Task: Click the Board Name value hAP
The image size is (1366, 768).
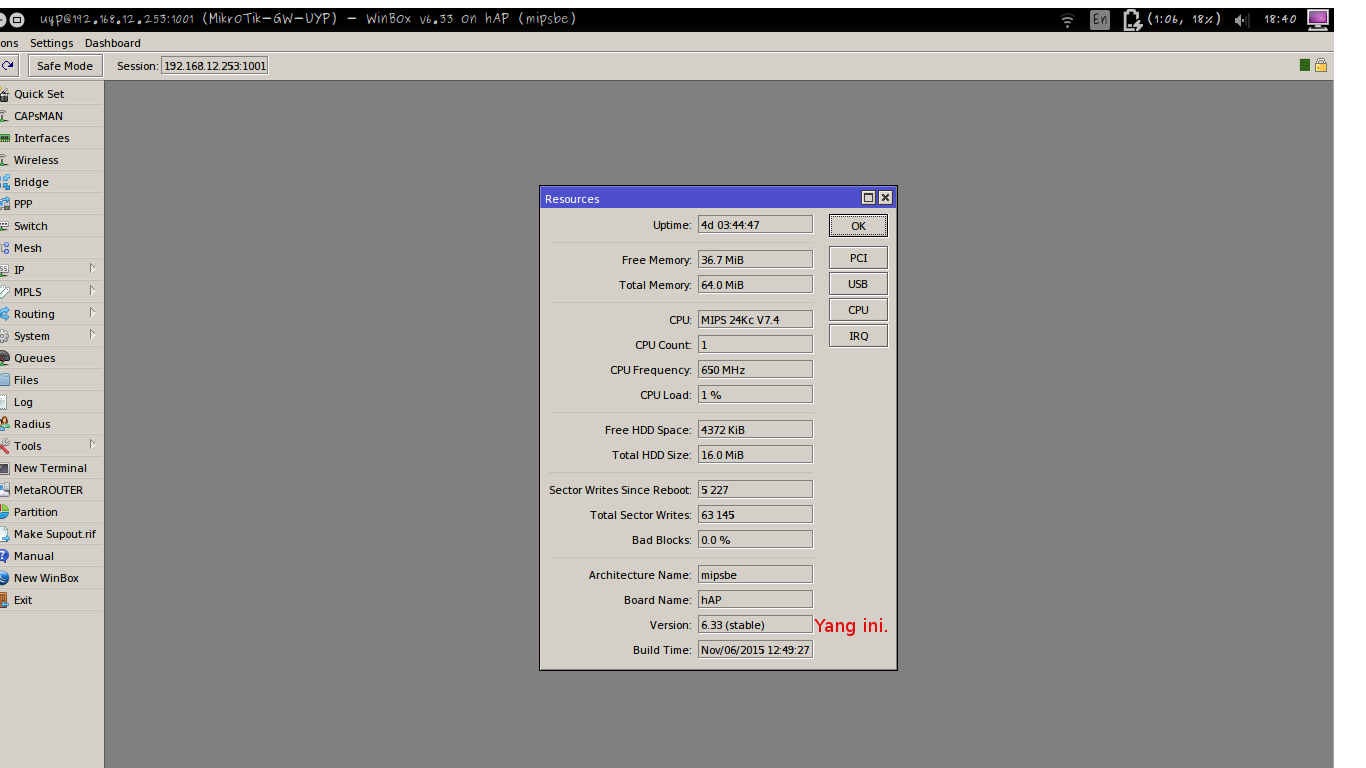Action: [755, 600]
